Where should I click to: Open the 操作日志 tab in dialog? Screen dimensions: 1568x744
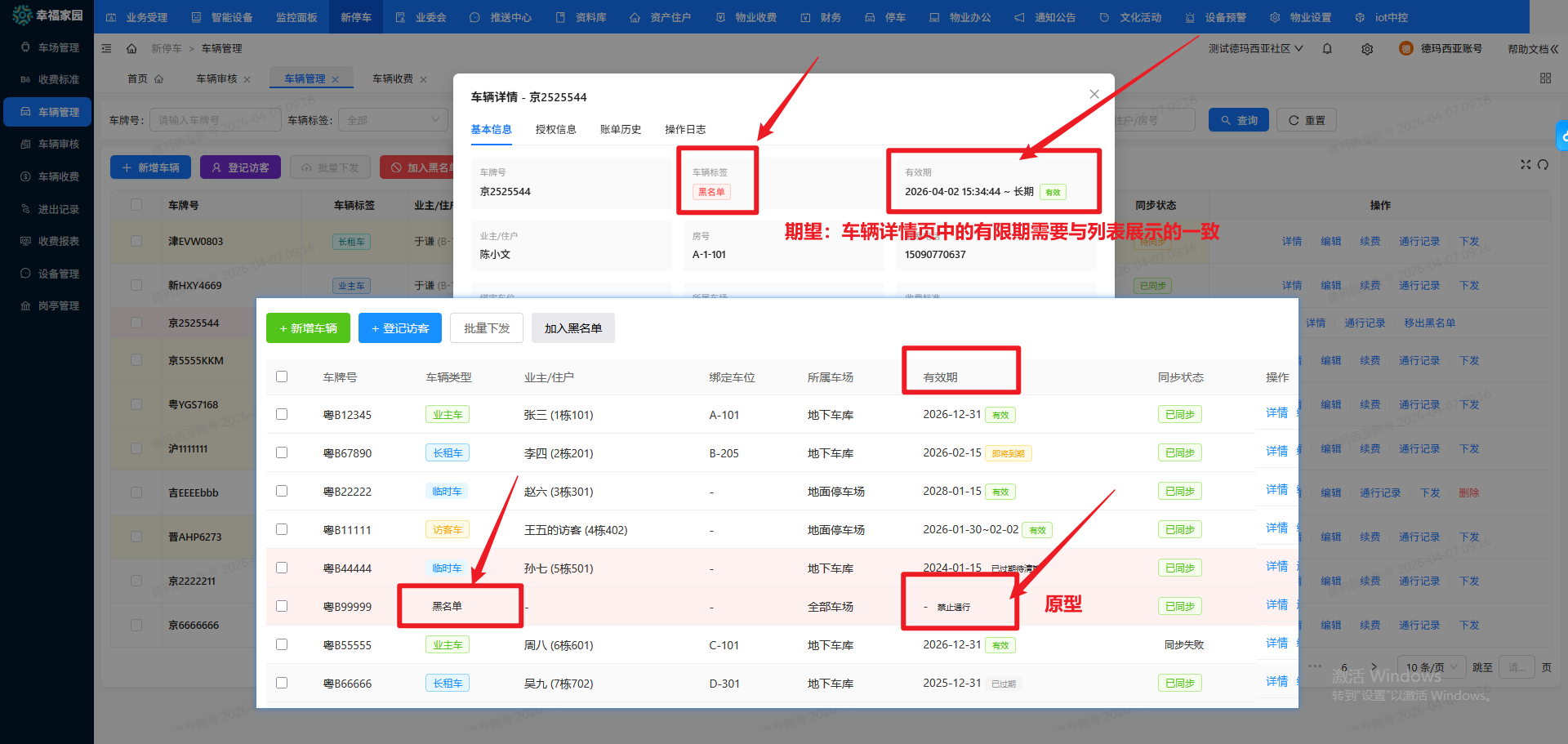[x=685, y=130]
